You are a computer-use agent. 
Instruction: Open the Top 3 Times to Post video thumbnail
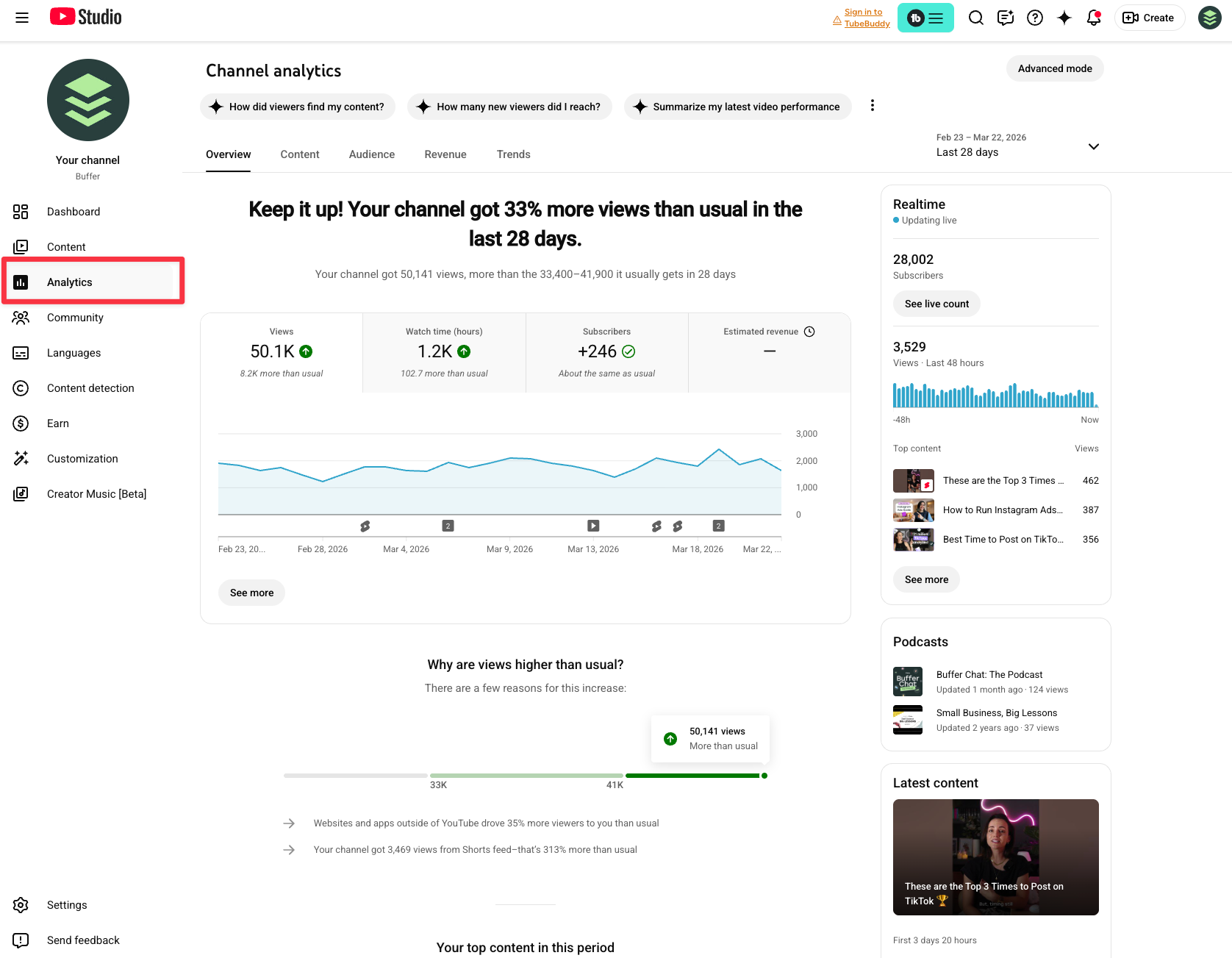(x=995, y=857)
